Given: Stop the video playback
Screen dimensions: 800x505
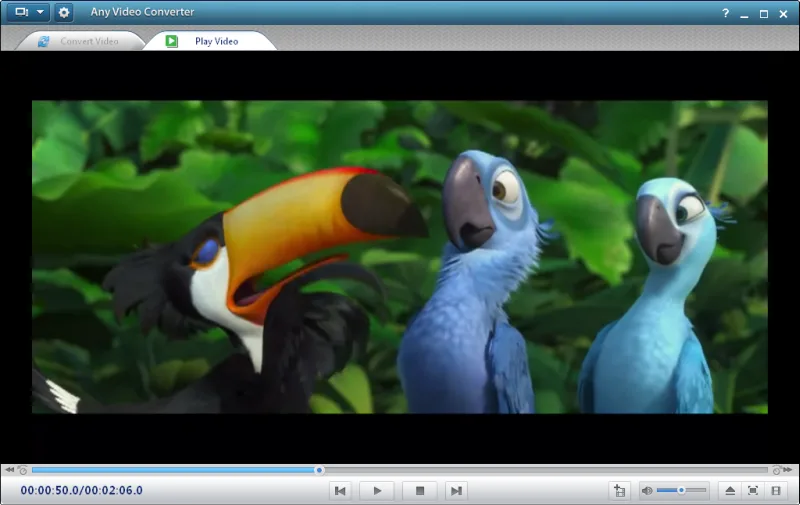Looking at the screenshot, I should [x=420, y=491].
